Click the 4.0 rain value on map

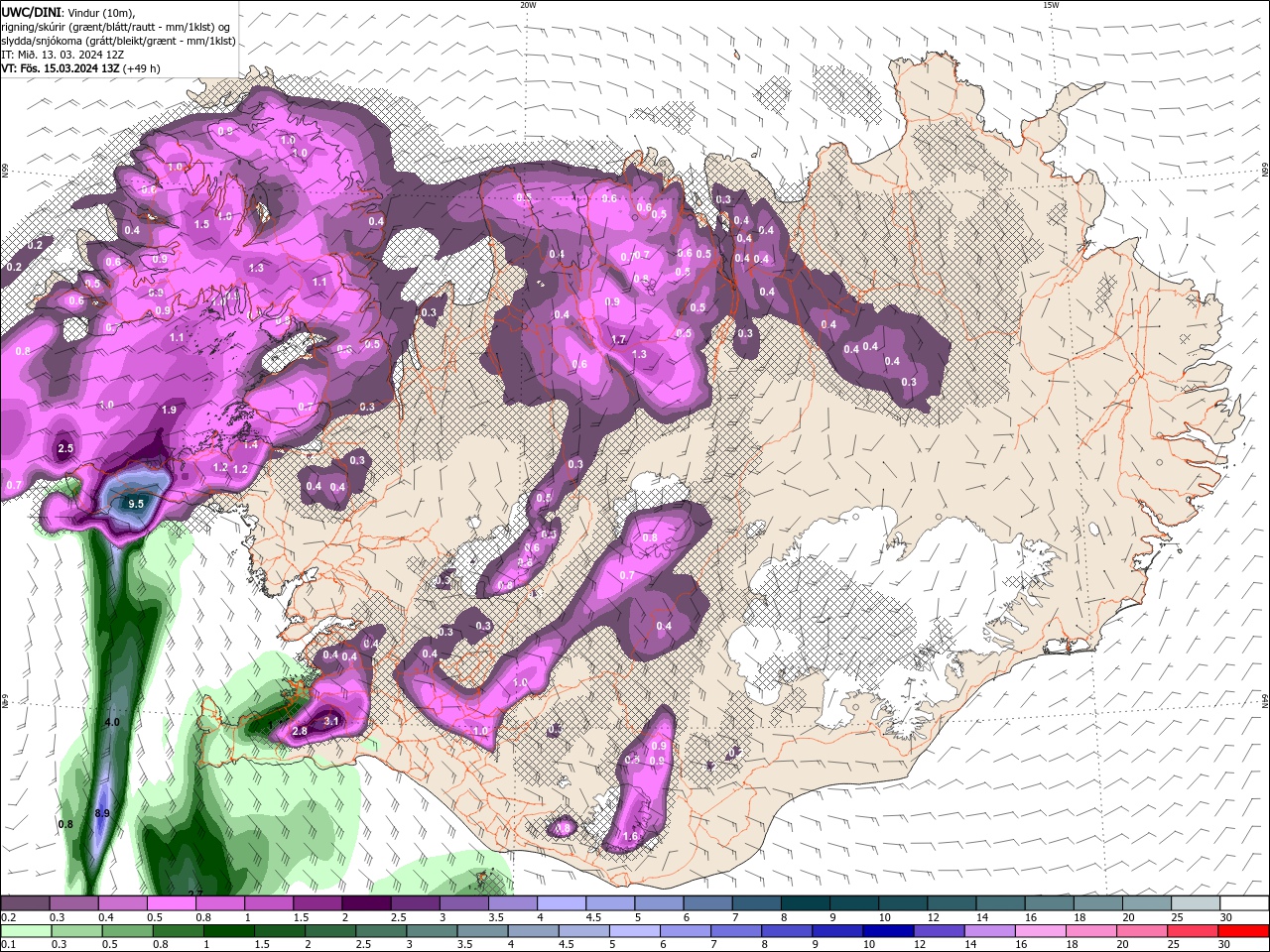point(112,722)
